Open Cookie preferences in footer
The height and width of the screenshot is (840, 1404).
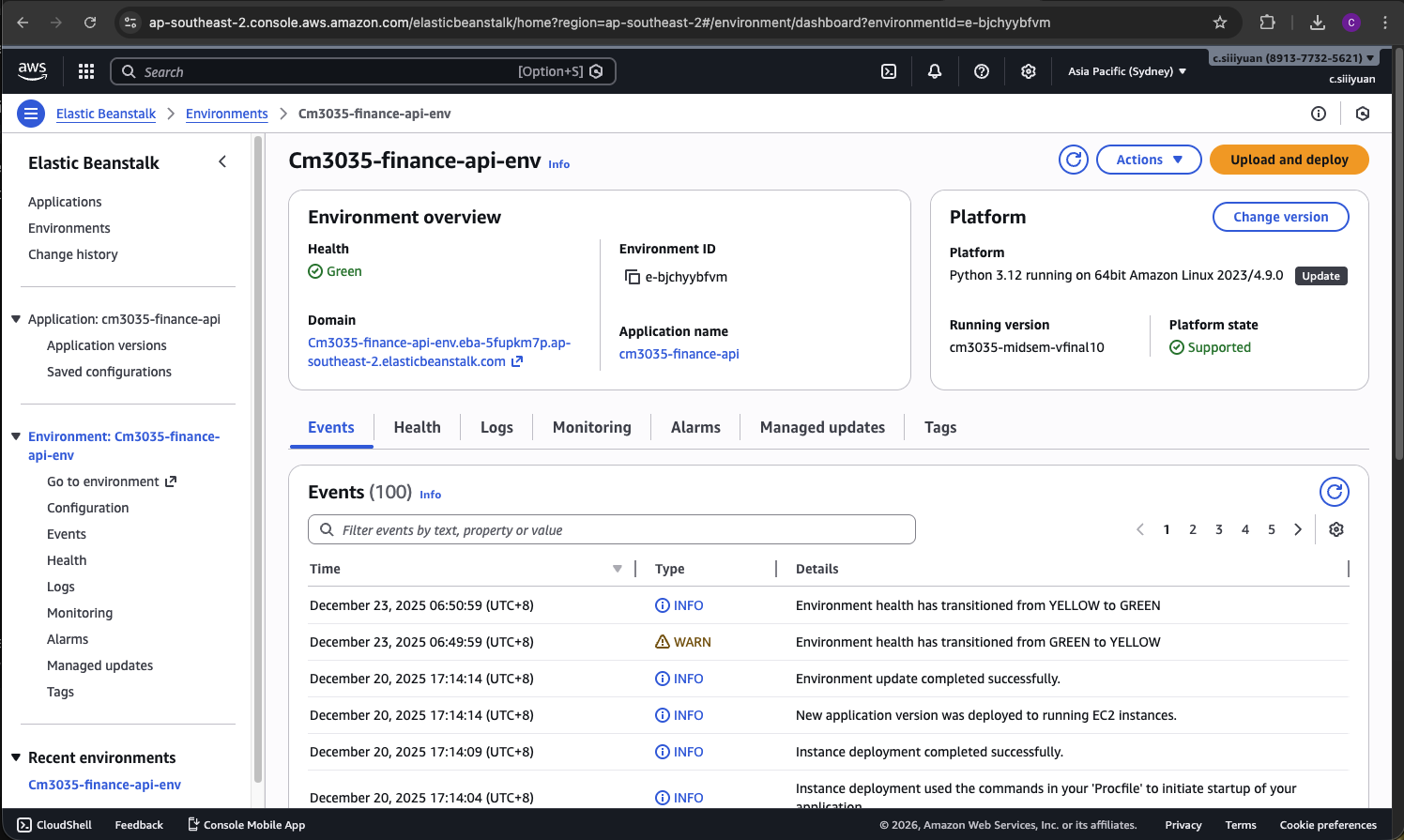(x=1328, y=825)
